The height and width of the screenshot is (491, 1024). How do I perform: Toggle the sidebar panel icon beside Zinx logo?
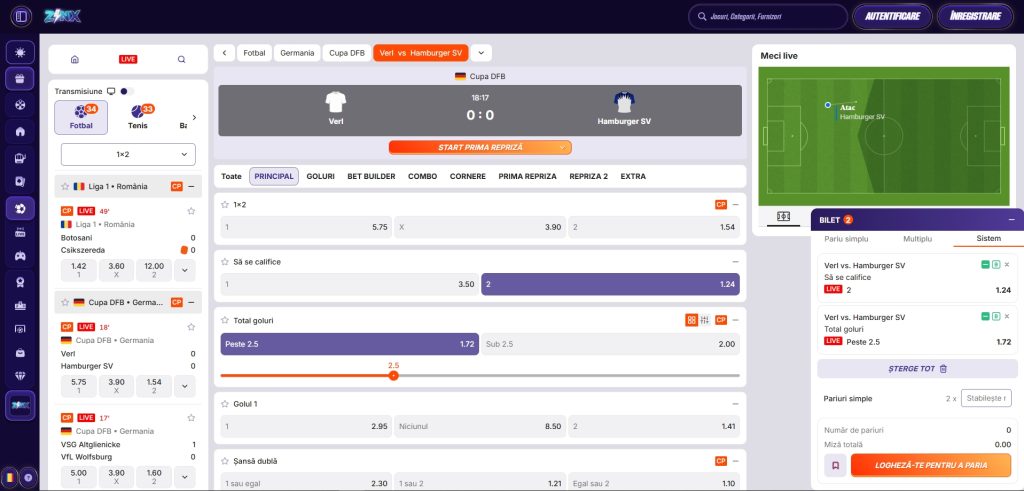click(20, 16)
